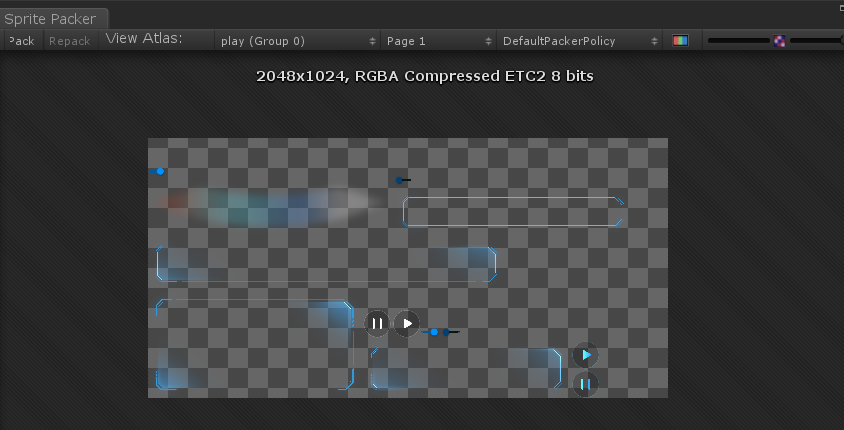Viewport: 844px width, 430px height.
Task: Select the cyan play button sprite
Action: click(586, 355)
